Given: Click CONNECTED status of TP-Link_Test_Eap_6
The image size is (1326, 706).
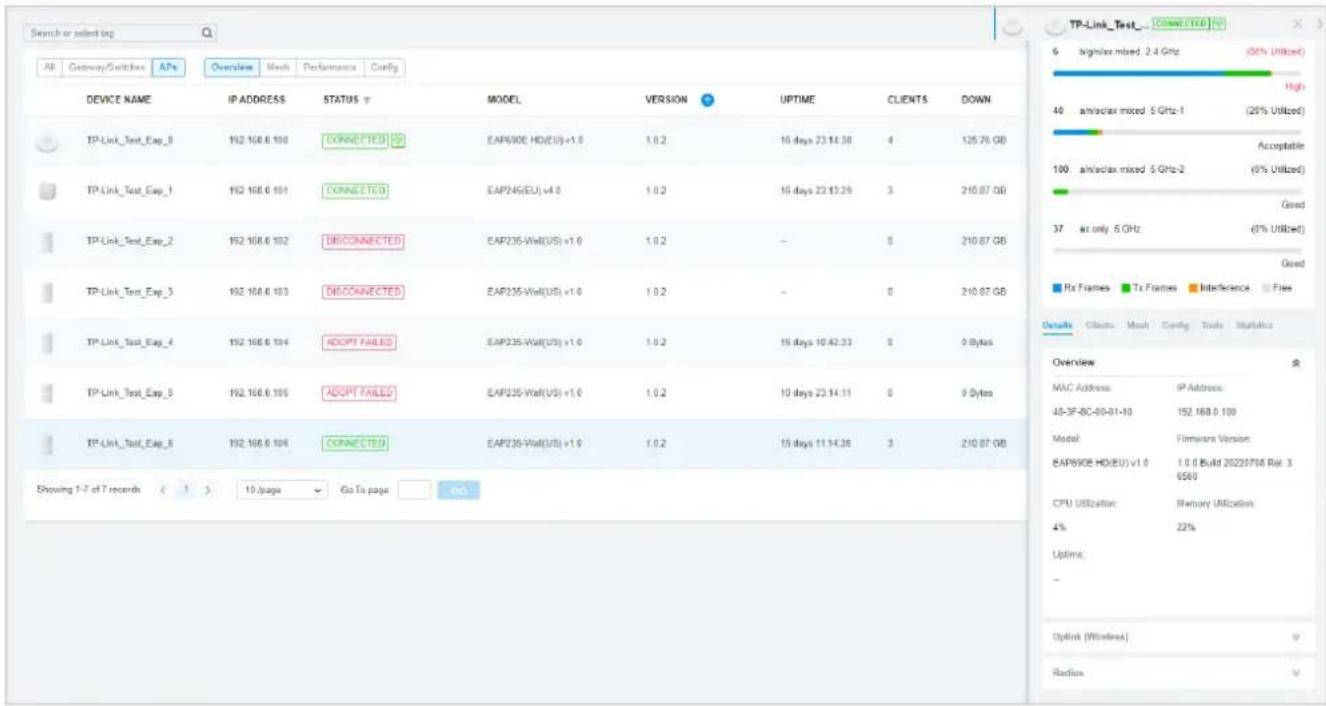Looking at the screenshot, I should coord(355,444).
